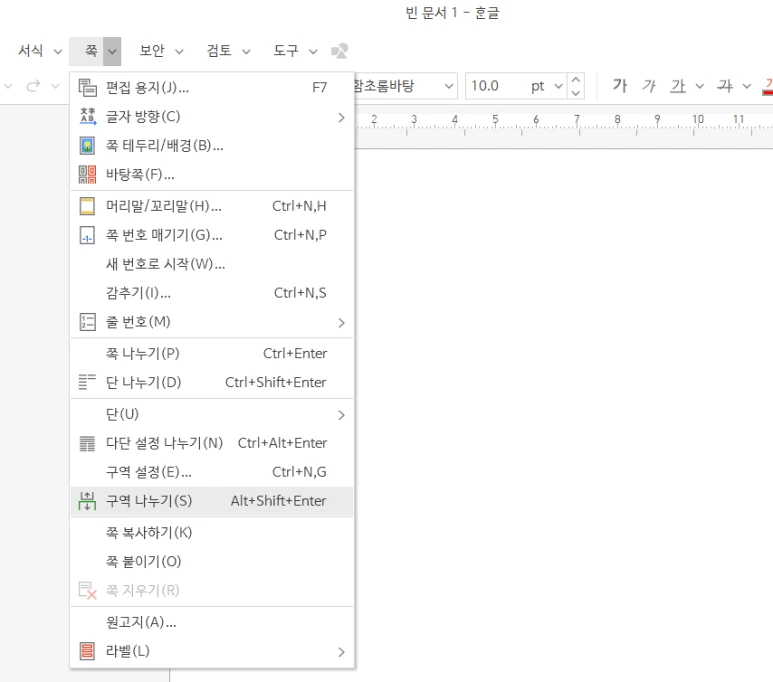Insert page break with 쪽 나누기(P)
Screen dimensions: 773x682
click(212, 354)
